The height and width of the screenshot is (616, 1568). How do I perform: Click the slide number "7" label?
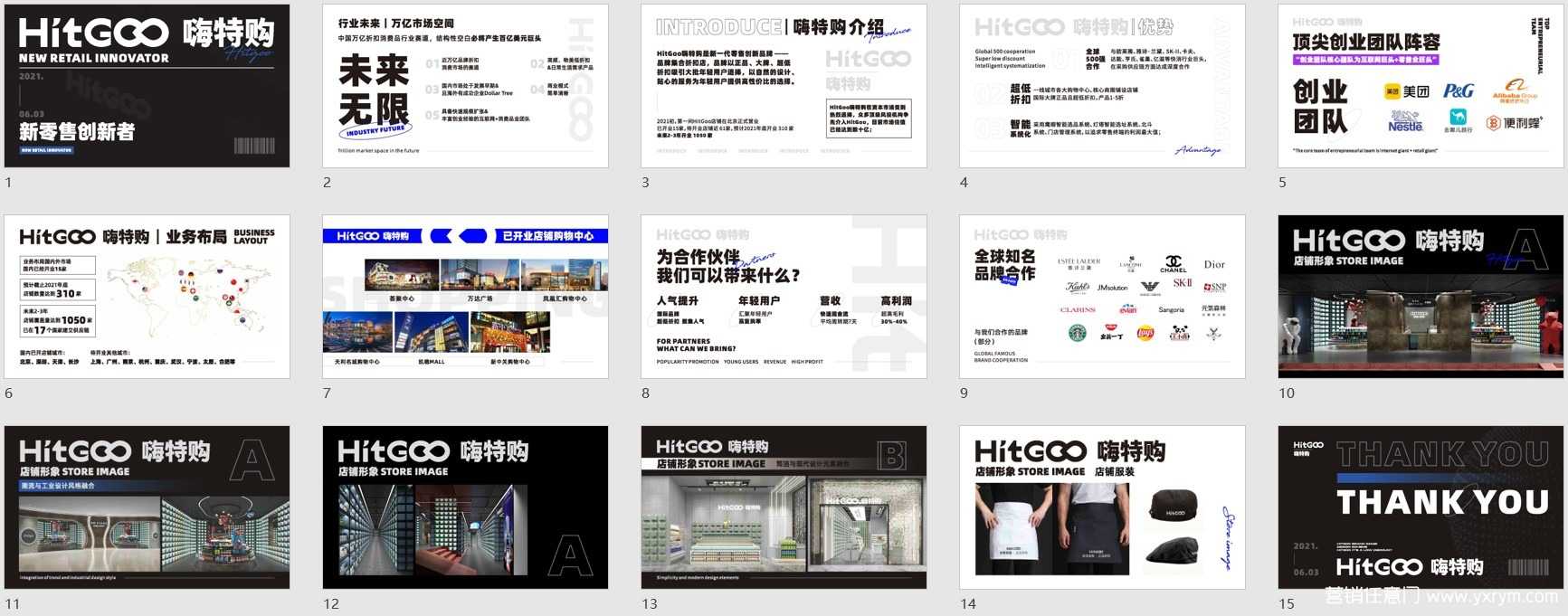[x=328, y=393]
